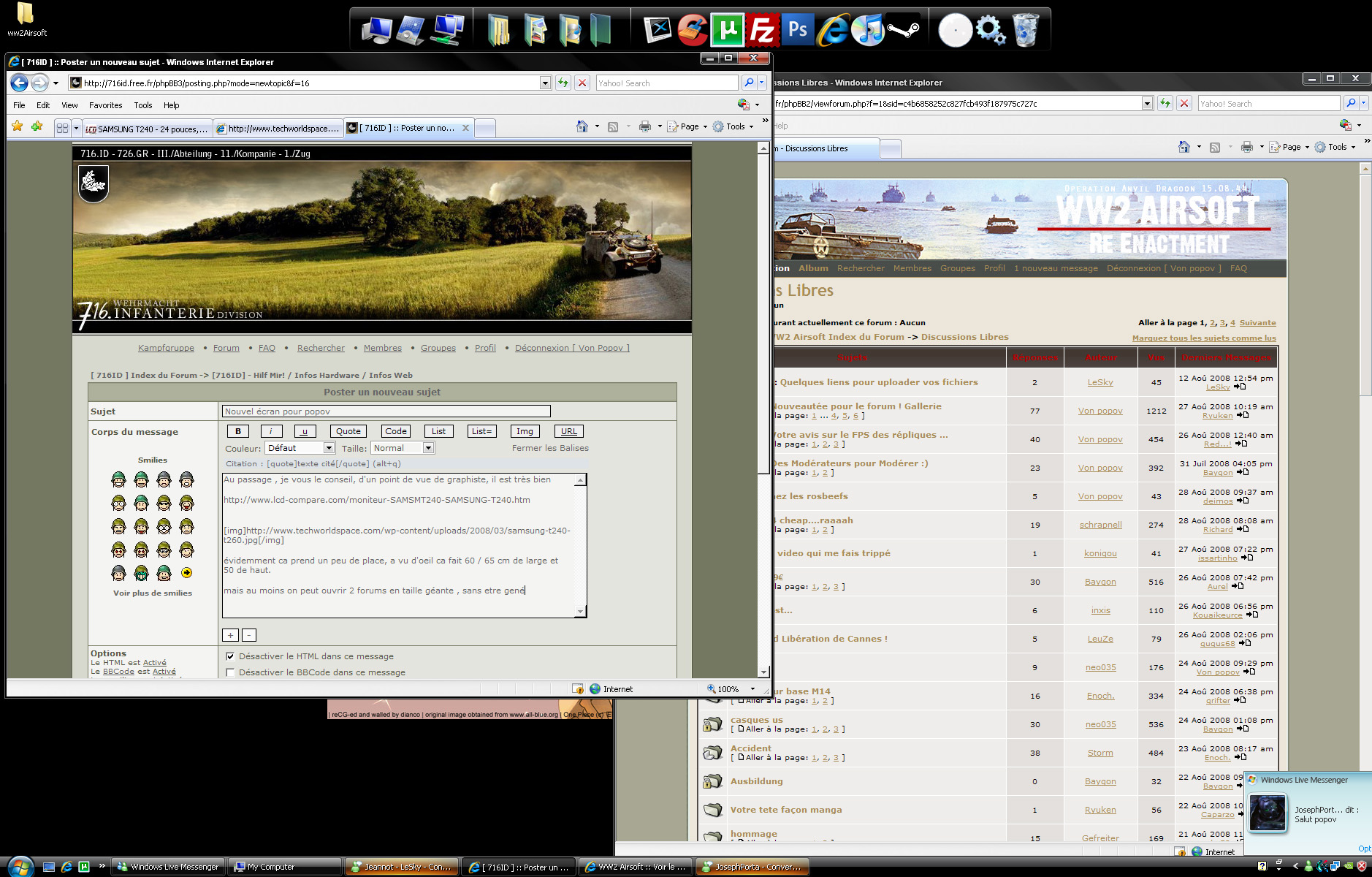Image resolution: width=1372 pixels, height=877 pixels.
Task: Click Add to Favorites star-plus icon
Action: [37, 126]
